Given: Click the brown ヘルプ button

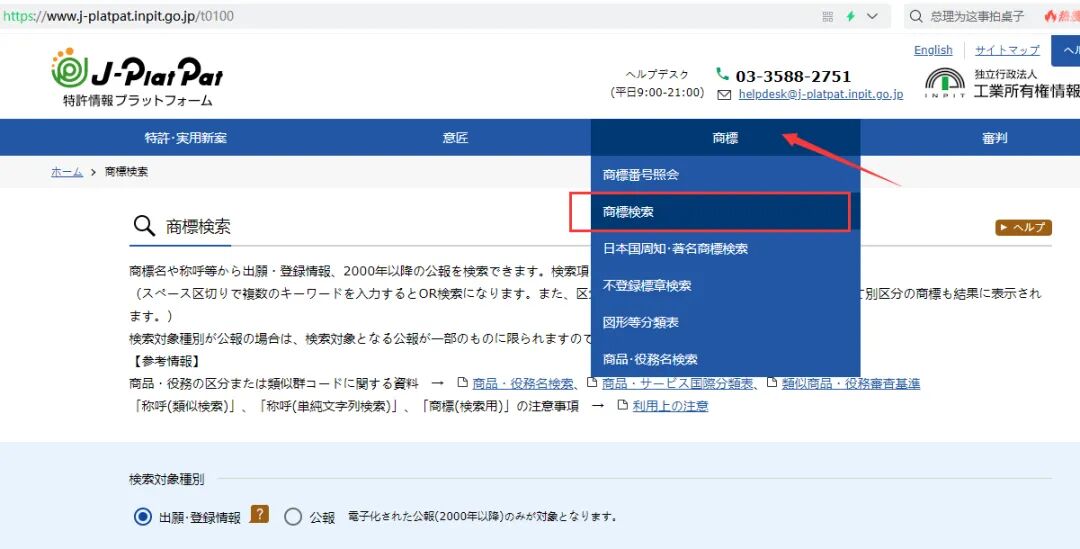Looking at the screenshot, I should (1023, 227).
